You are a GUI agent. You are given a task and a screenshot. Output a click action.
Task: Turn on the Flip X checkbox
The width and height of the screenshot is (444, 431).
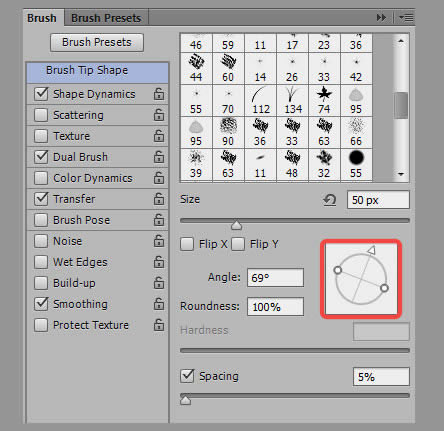pyautogui.click(x=187, y=244)
